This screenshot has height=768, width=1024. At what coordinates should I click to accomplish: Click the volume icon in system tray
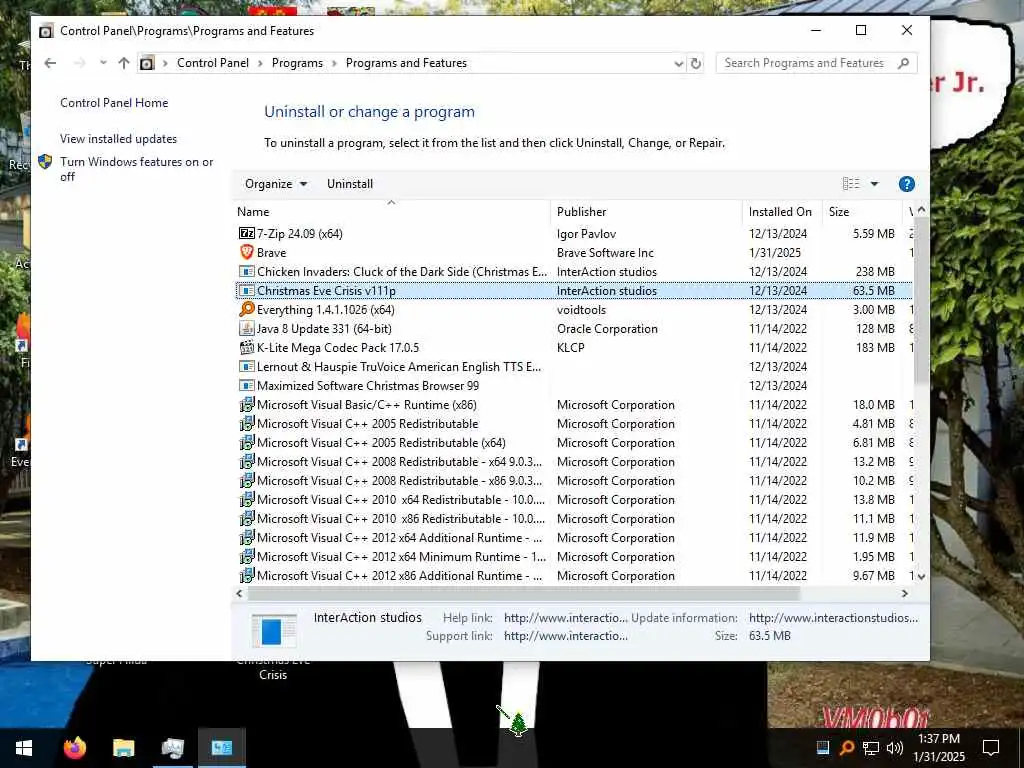(895, 748)
